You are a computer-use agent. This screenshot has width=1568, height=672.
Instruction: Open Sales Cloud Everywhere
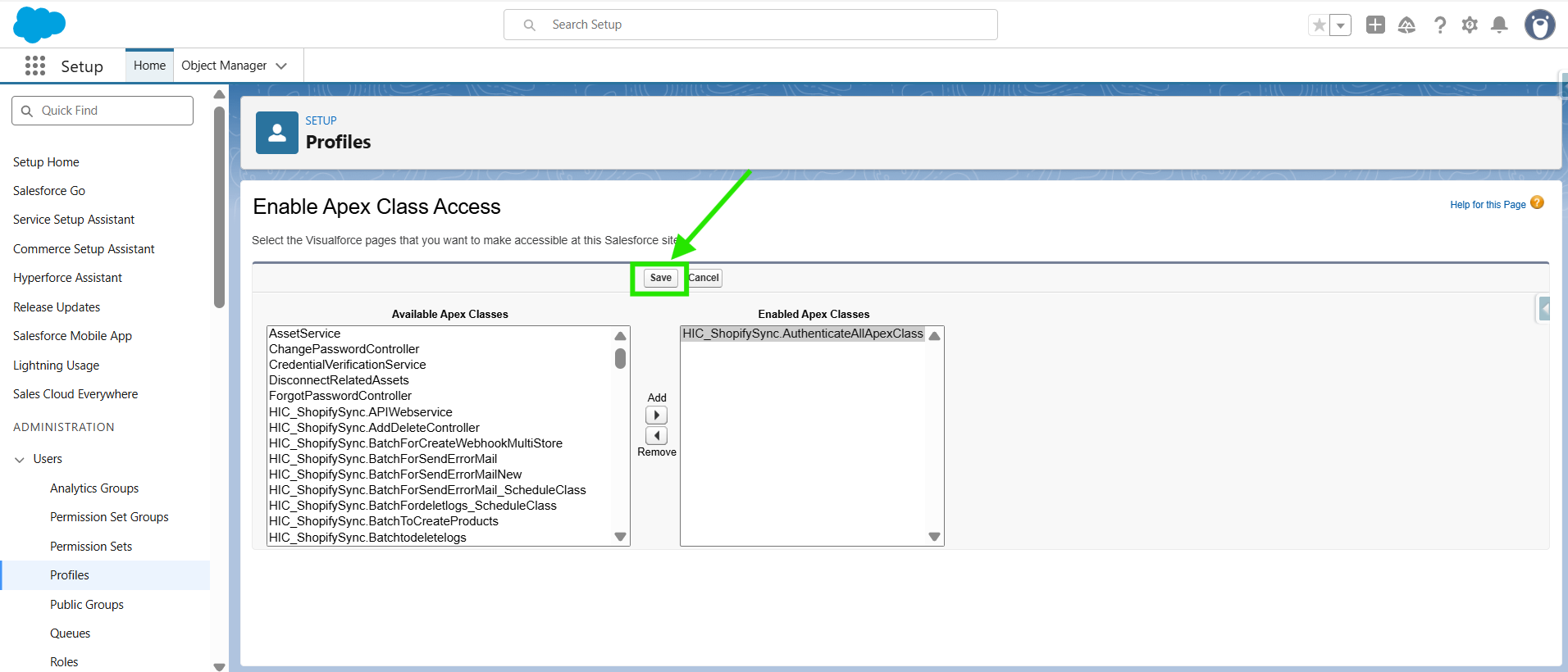pos(75,394)
